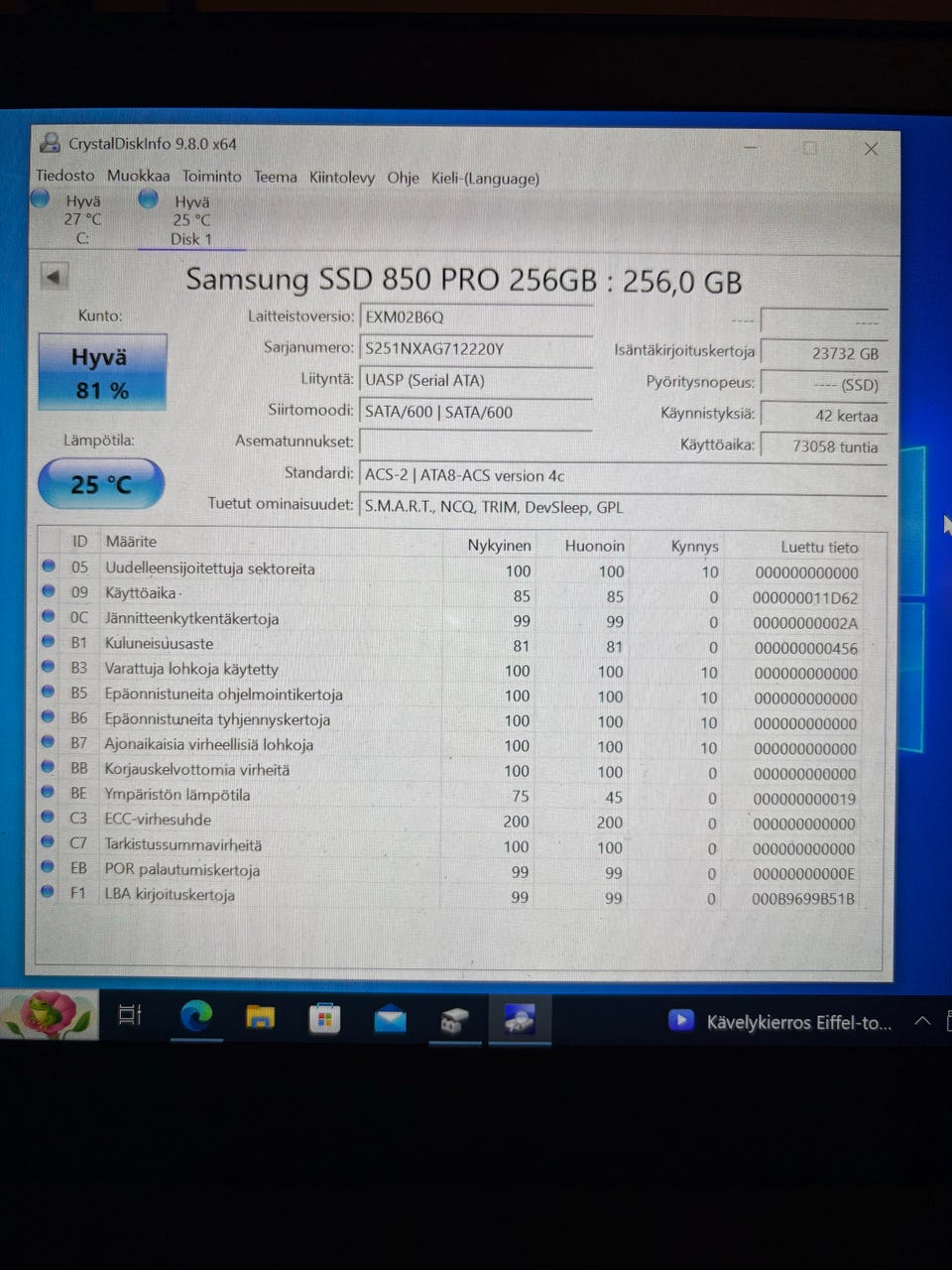Click the Standardi field ACS-2

point(623,475)
